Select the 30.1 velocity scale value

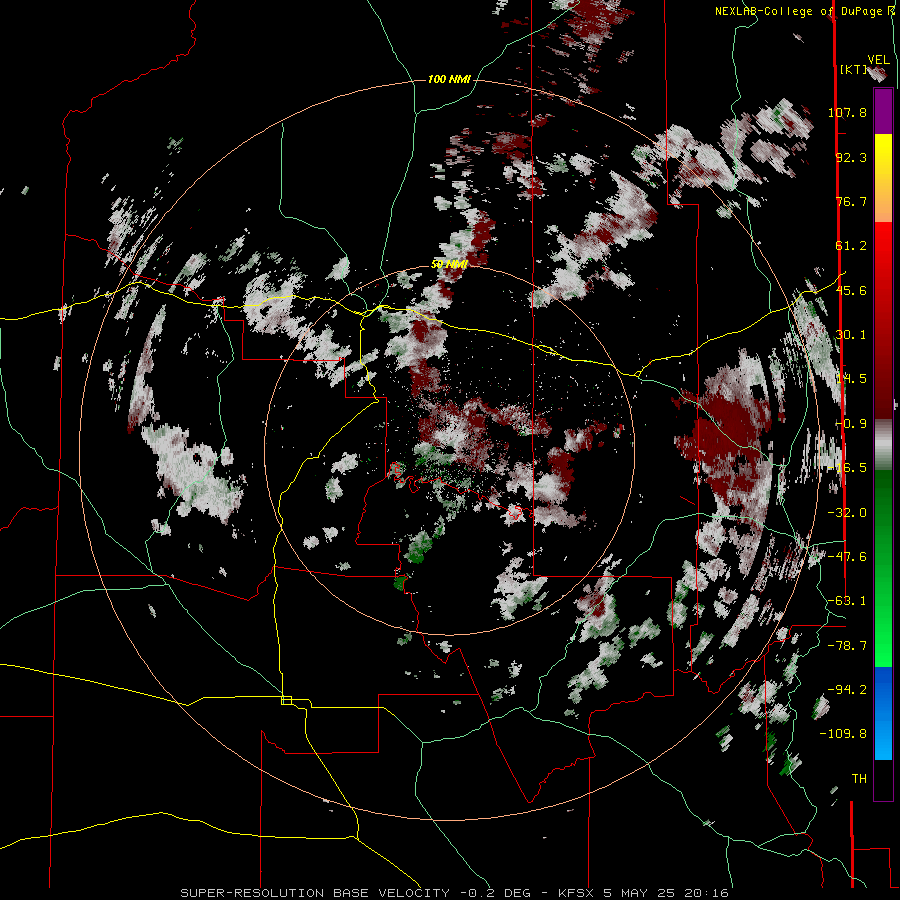(851, 335)
